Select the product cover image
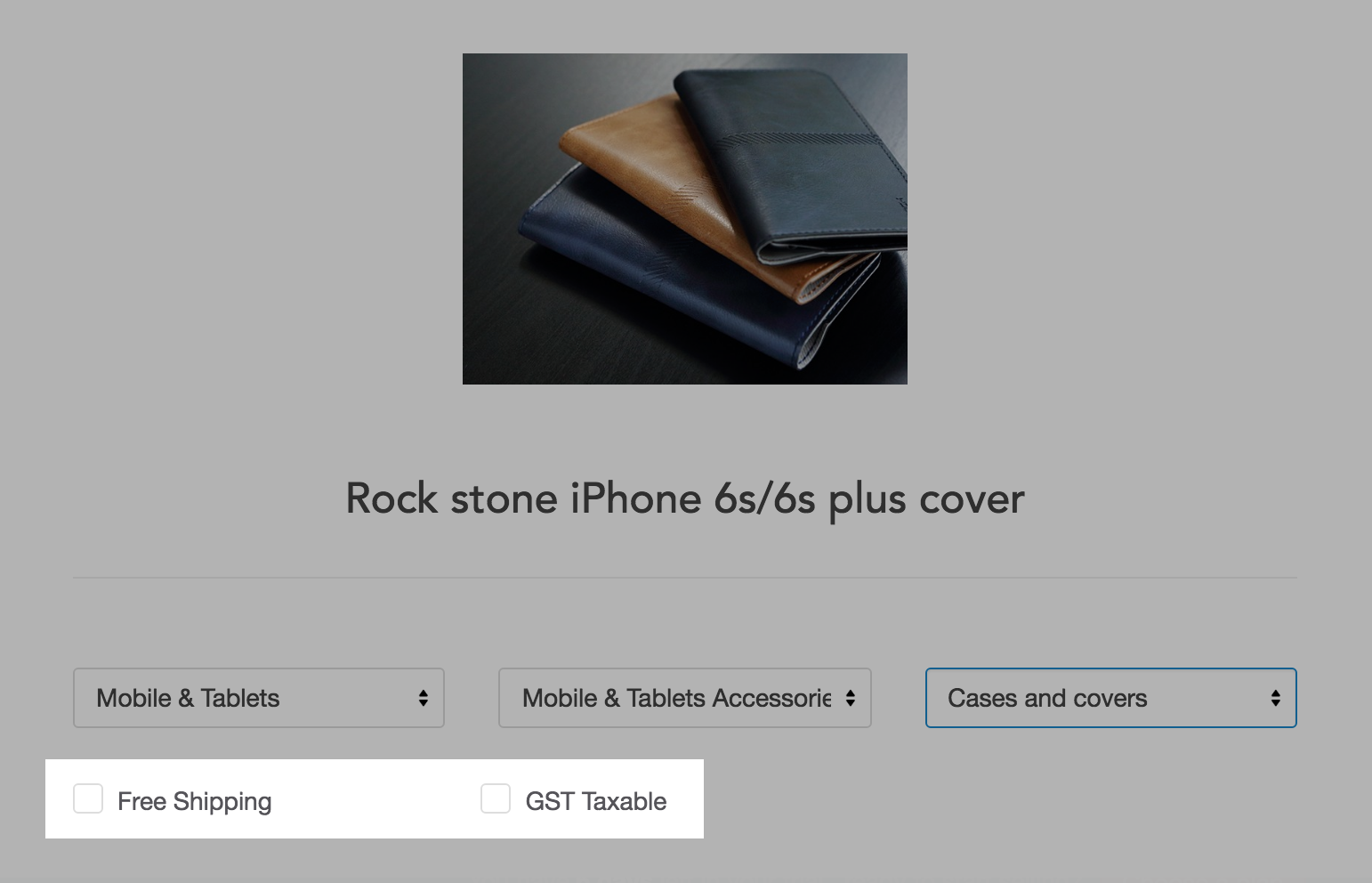The width and height of the screenshot is (1372, 883). (x=685, y=219)
